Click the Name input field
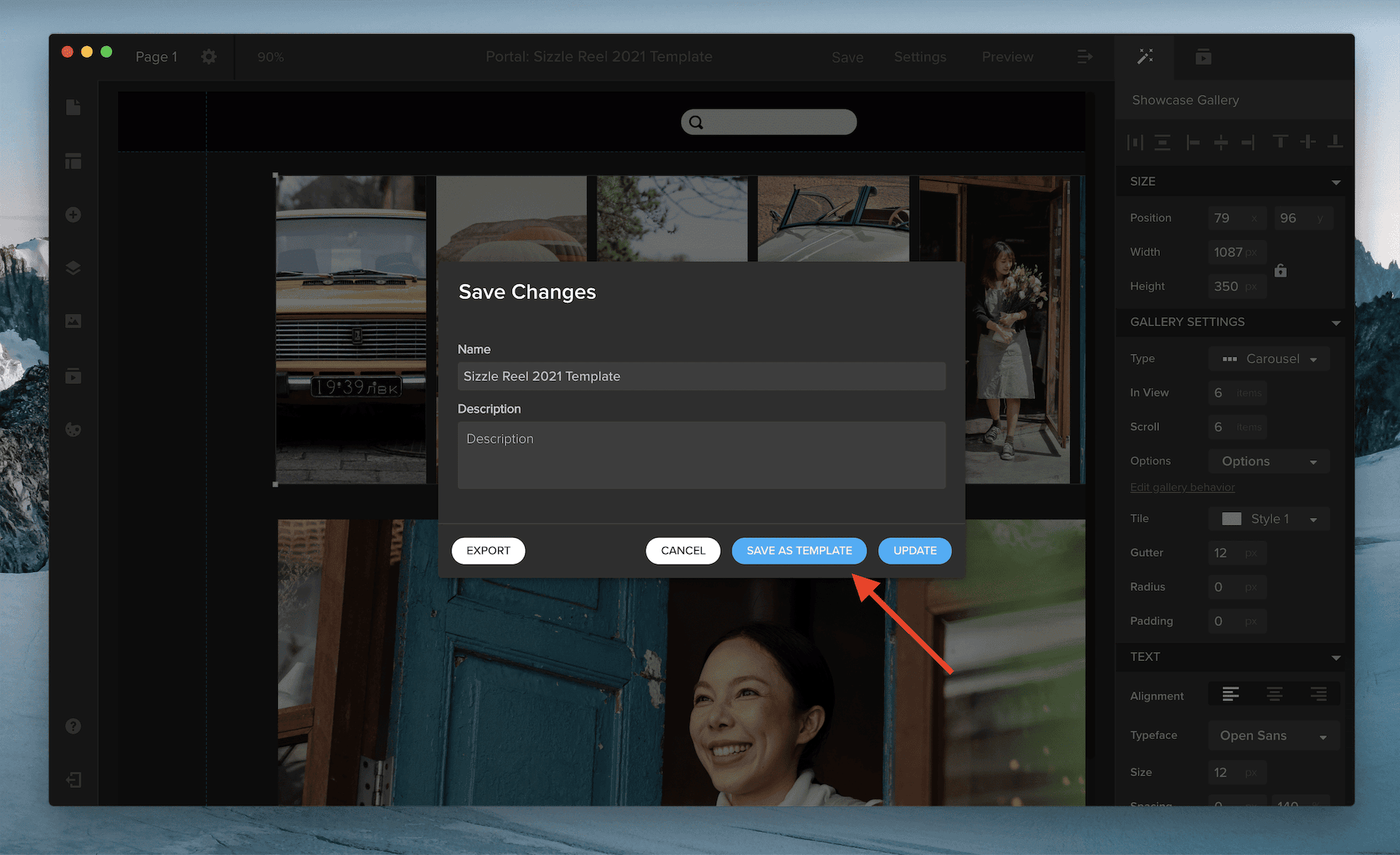Screen dimensions: 1400x855 coord(702,376)
